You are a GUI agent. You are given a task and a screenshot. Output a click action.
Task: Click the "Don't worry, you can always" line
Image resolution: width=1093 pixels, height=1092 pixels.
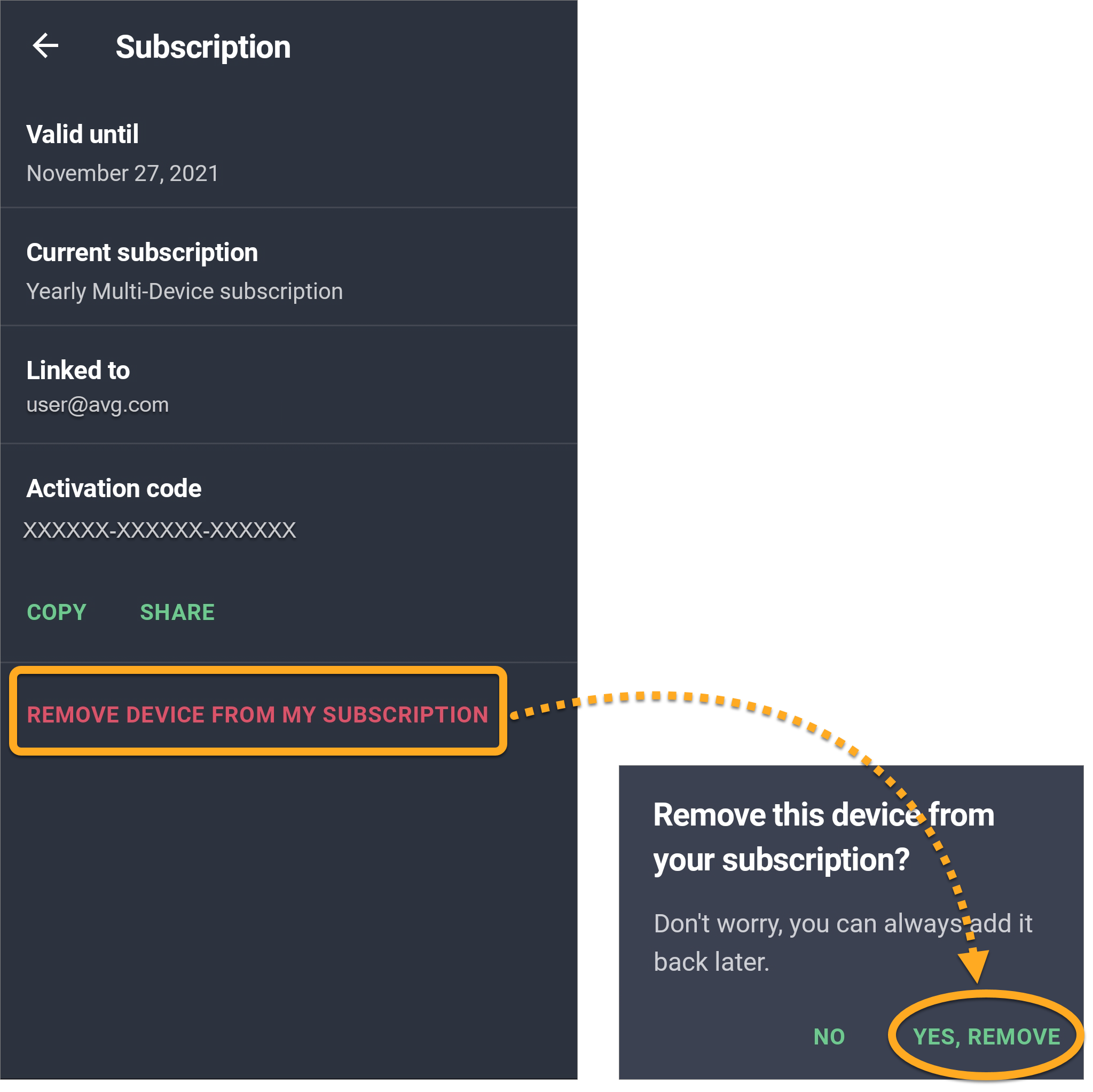807,924
